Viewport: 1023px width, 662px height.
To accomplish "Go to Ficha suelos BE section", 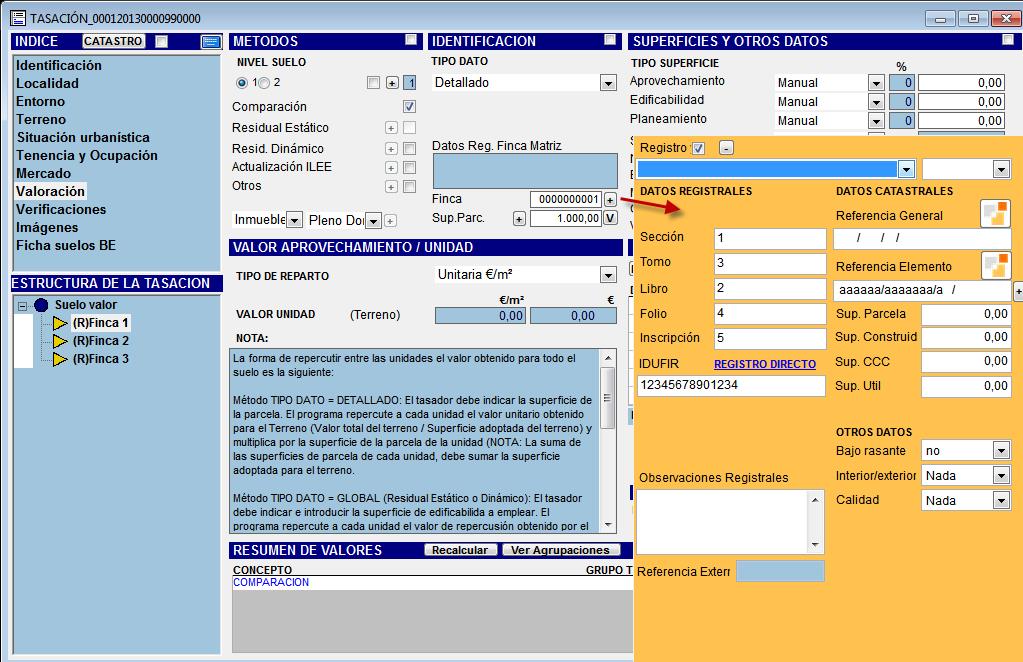I will pyautogui.click(x=66, y=245).
